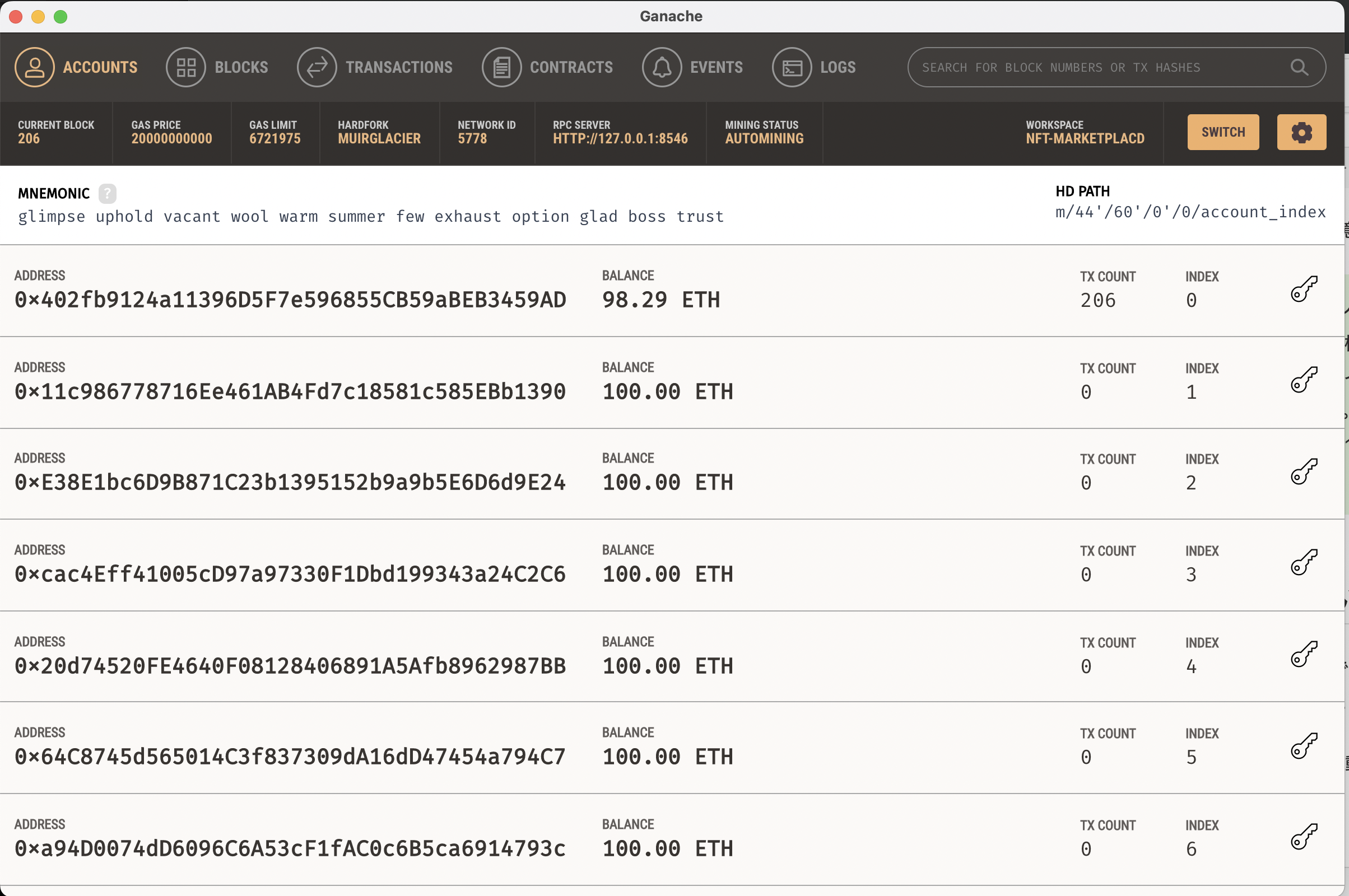Show private key for account index 1
The image size is (1349, 896).
click(x=1305, y=380)
